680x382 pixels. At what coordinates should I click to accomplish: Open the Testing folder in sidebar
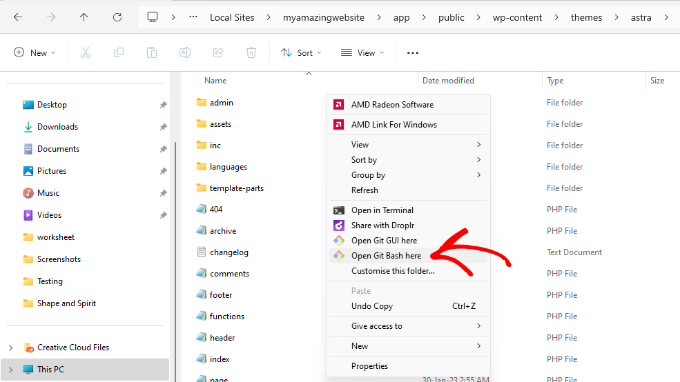point(49,281)
